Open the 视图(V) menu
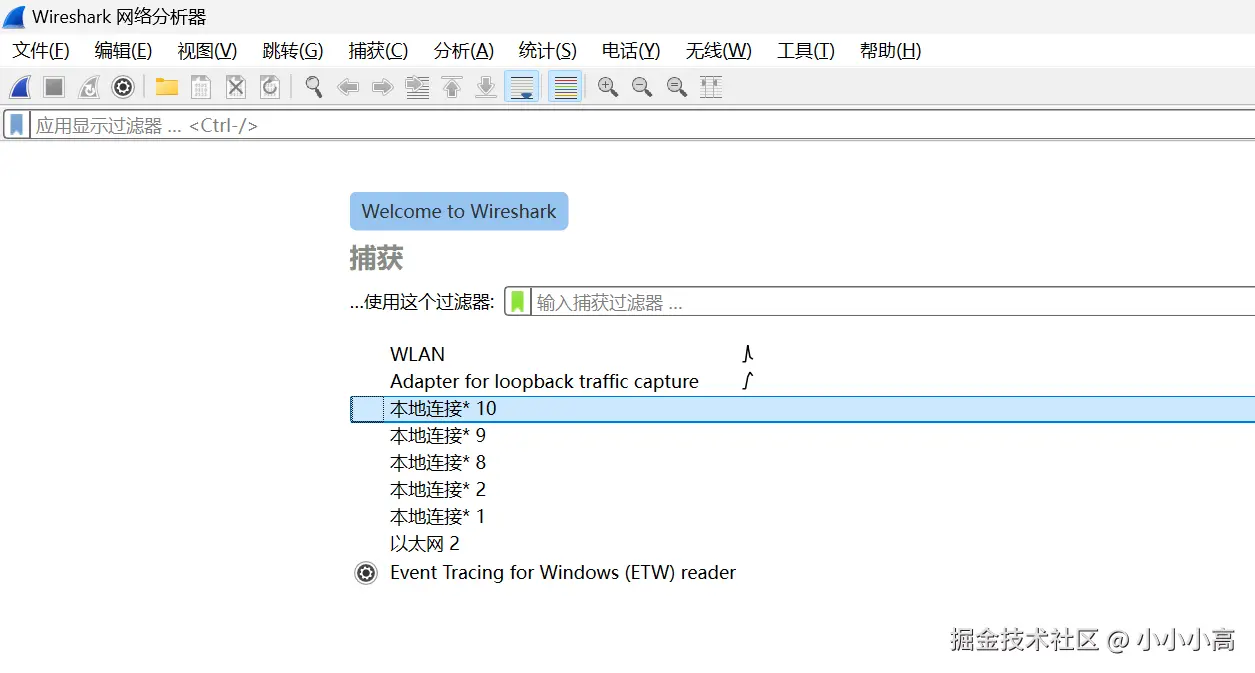 [x=207, y=51]
